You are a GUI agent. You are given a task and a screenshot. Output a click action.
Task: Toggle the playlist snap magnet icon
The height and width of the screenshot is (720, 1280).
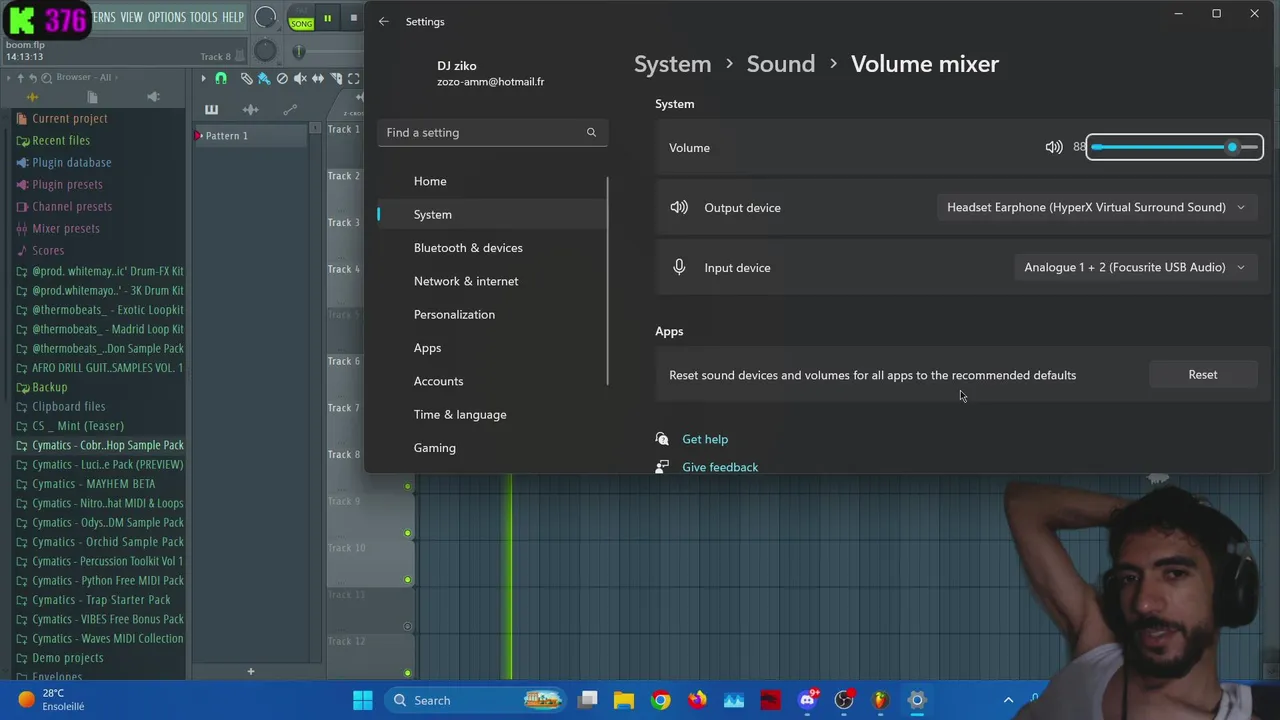(x=221, y=78)
